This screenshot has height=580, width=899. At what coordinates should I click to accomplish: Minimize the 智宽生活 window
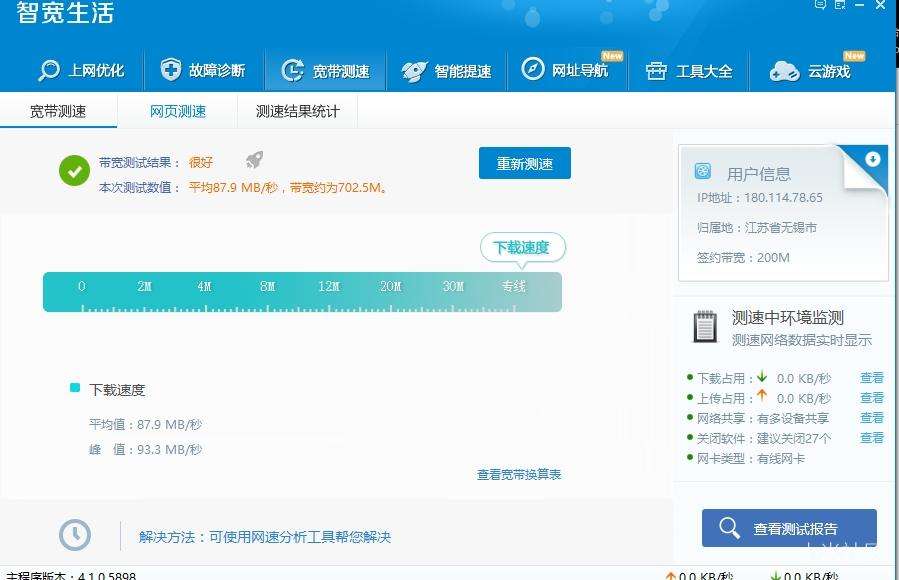click(859, 5)
